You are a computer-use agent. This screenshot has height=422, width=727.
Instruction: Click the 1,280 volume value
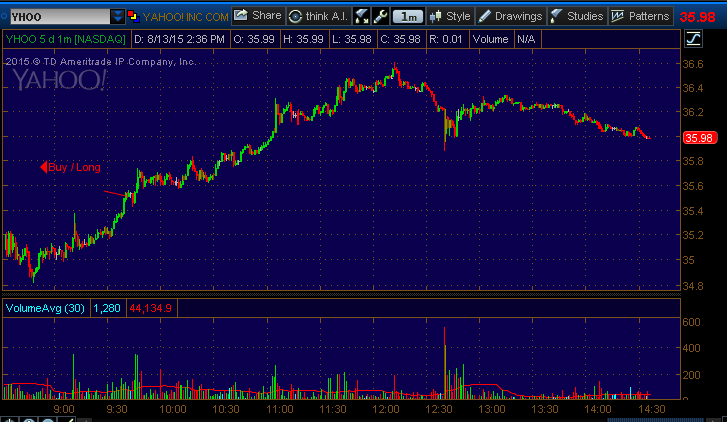tap(107, 308)
